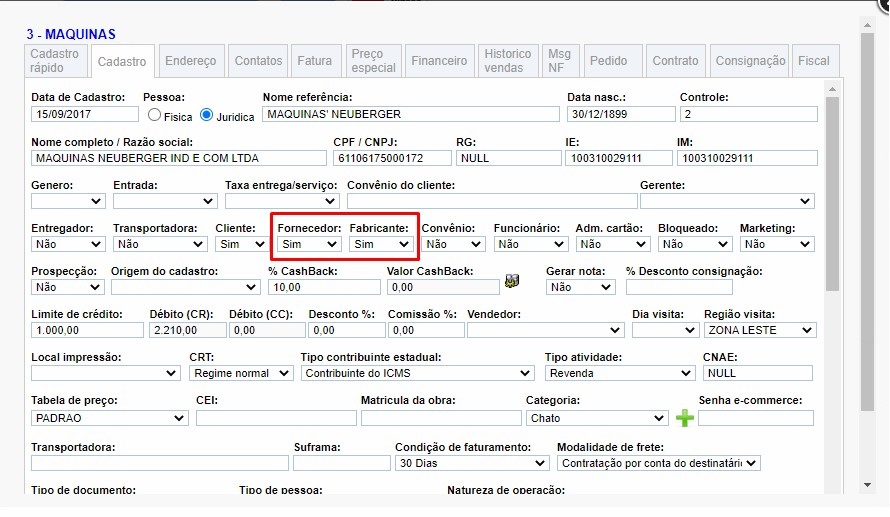This screenshot has height=517, width=890.
Task: Open the Bloqueado dropdown
Action: [x=694, y=244]
